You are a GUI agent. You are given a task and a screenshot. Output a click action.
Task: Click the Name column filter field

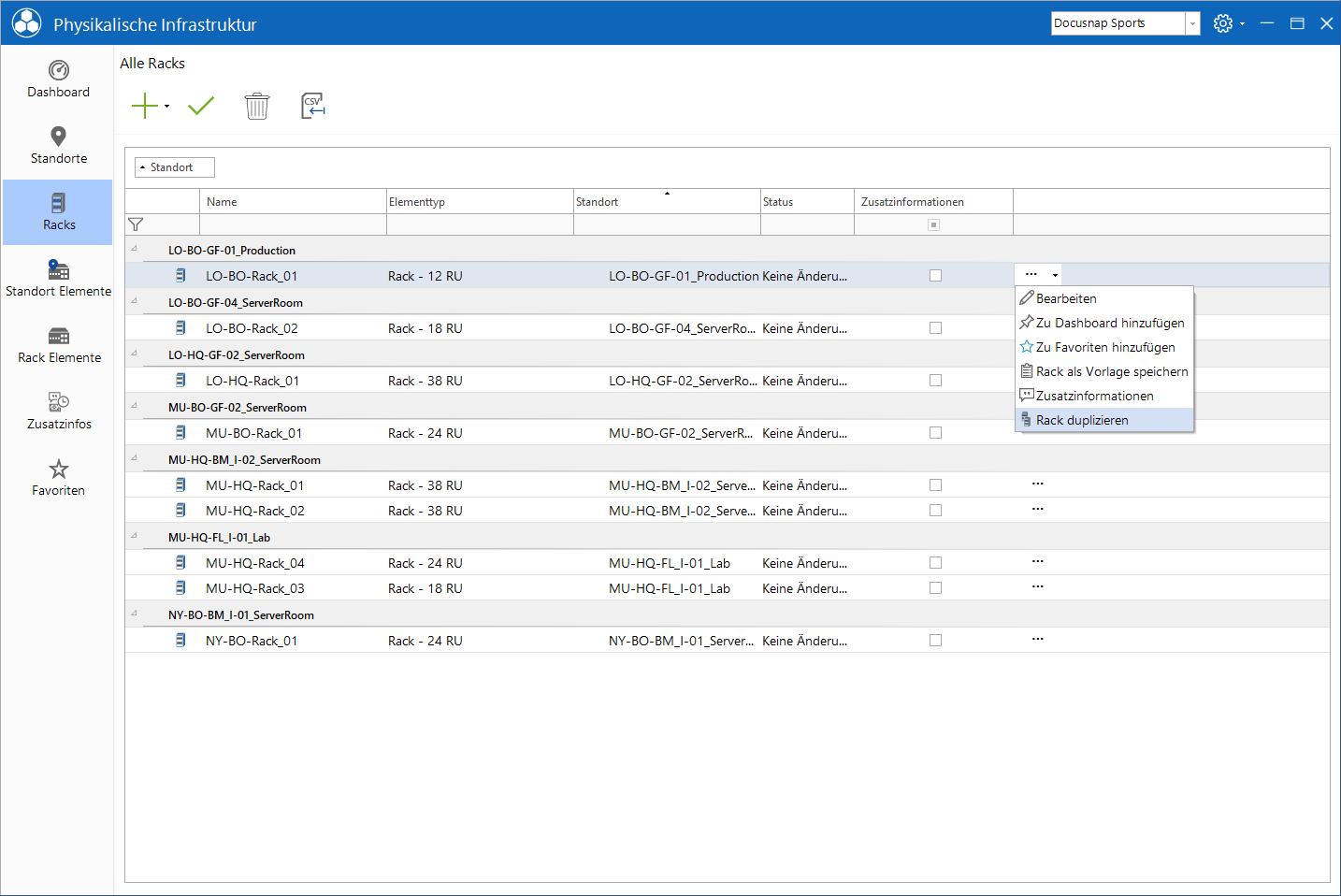(293, 224)
